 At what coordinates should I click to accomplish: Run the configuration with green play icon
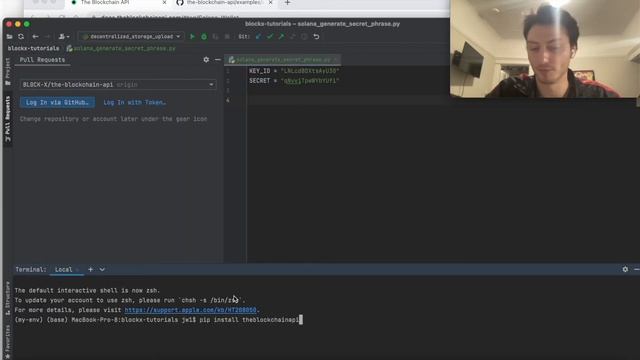pos(192,36)
